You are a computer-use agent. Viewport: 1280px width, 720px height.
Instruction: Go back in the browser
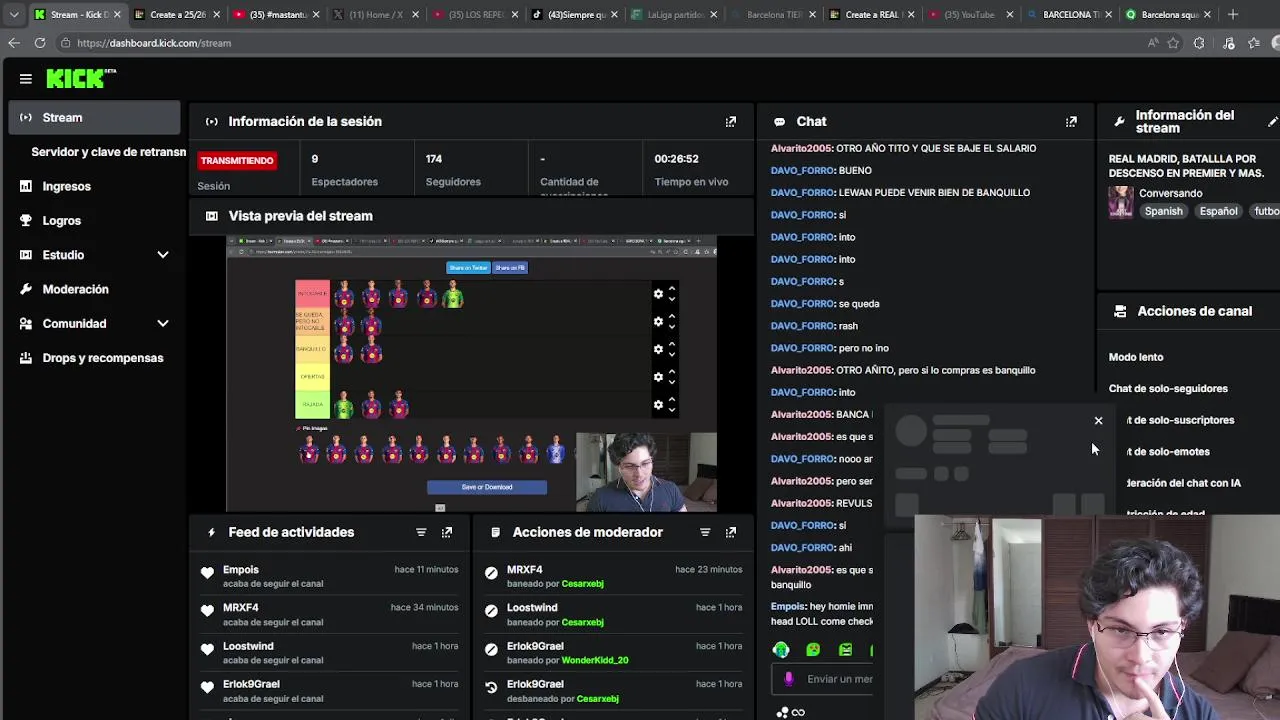point(13,43)
